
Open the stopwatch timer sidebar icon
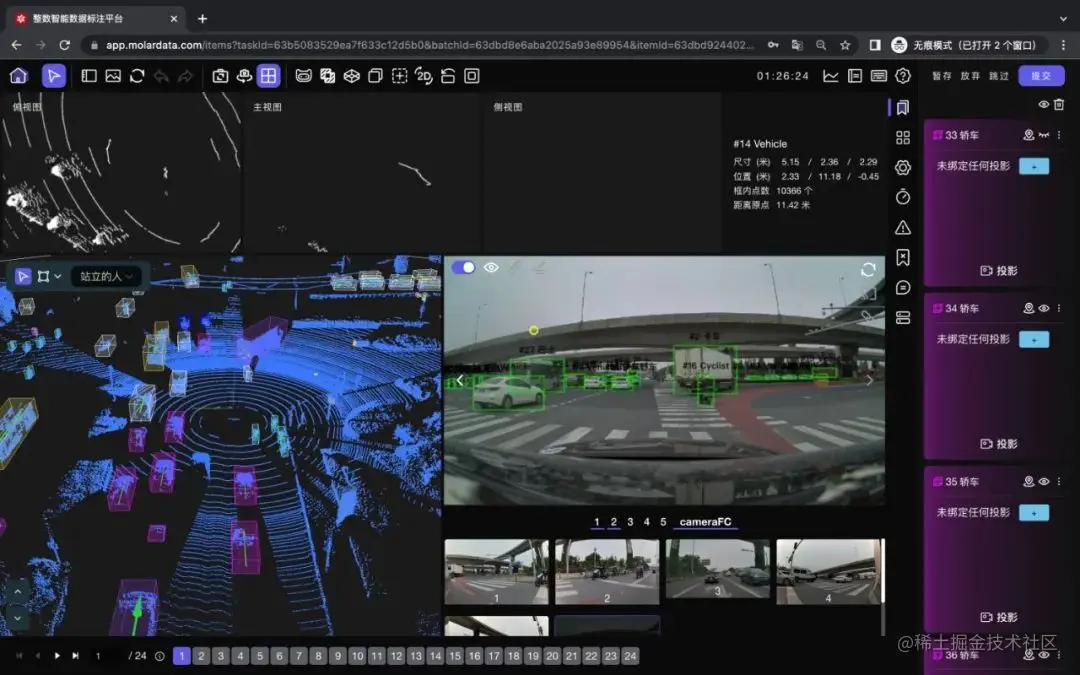point(903,198)
